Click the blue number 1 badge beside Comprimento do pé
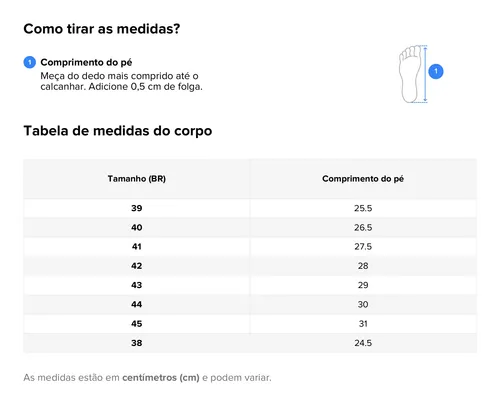Screen dimensions: 500x406 point(30,62)
